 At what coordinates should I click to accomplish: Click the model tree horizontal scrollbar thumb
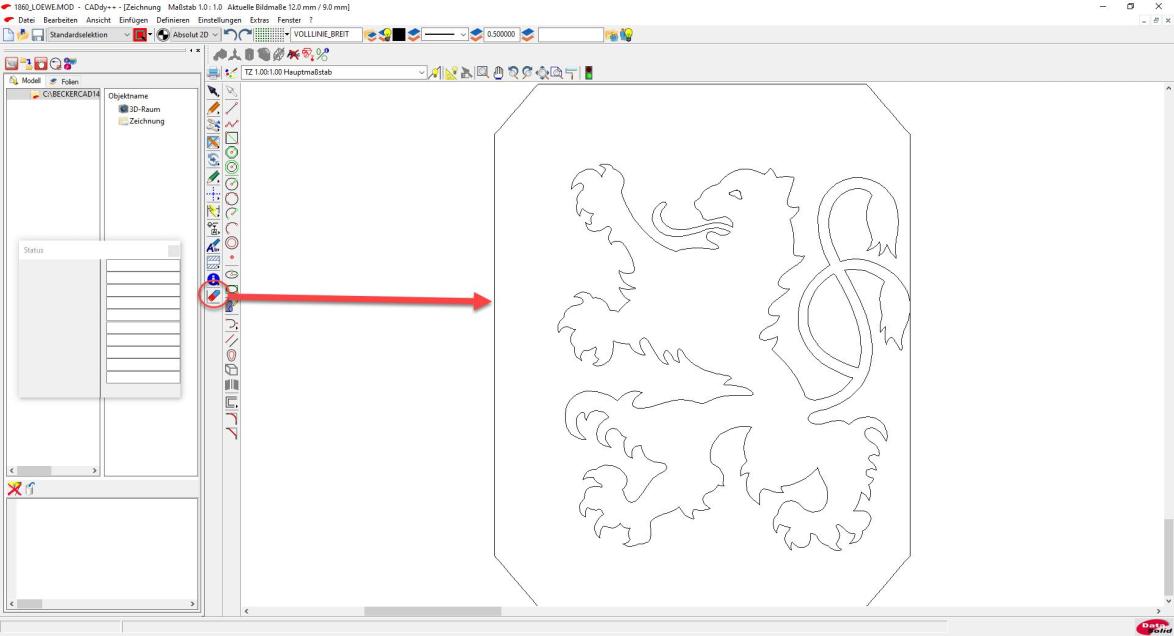[x=34, y=470]
